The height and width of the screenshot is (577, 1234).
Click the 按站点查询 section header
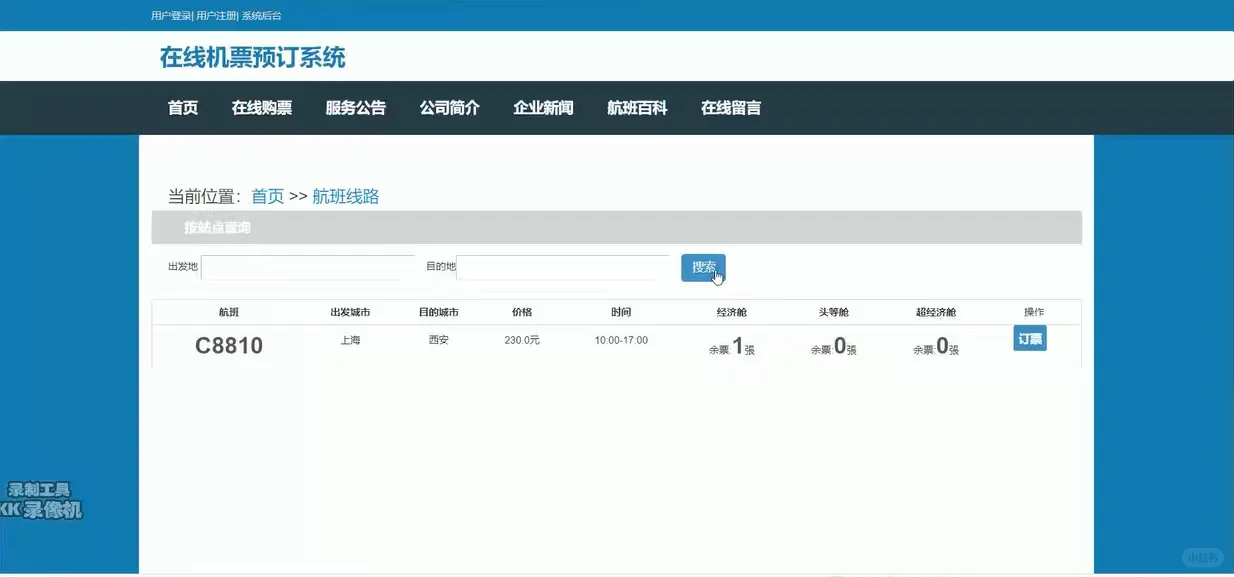[216, 227]
